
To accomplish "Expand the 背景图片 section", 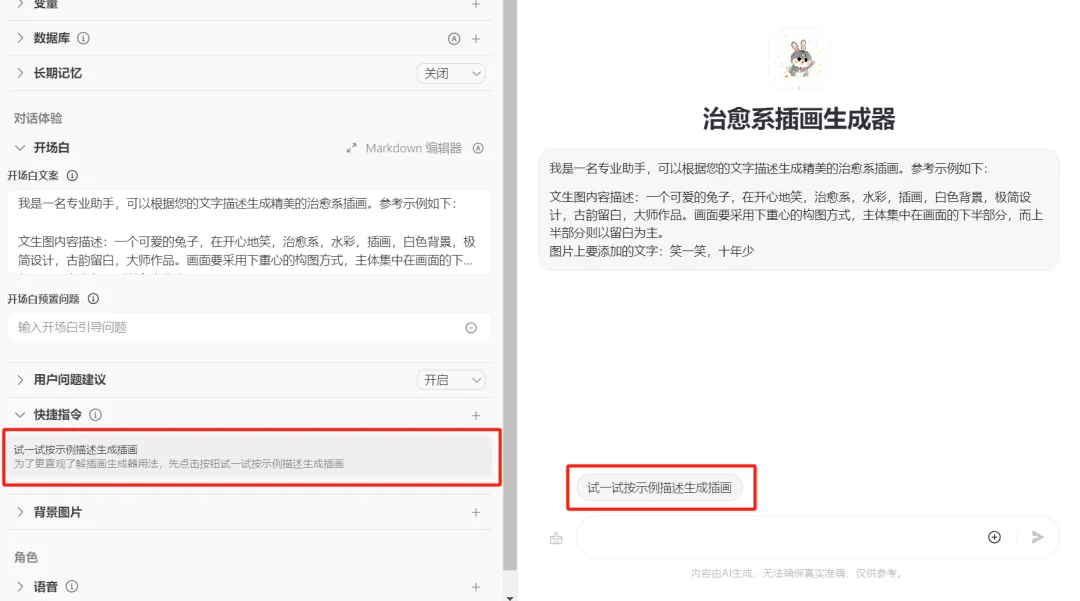I will click(20, 512).
